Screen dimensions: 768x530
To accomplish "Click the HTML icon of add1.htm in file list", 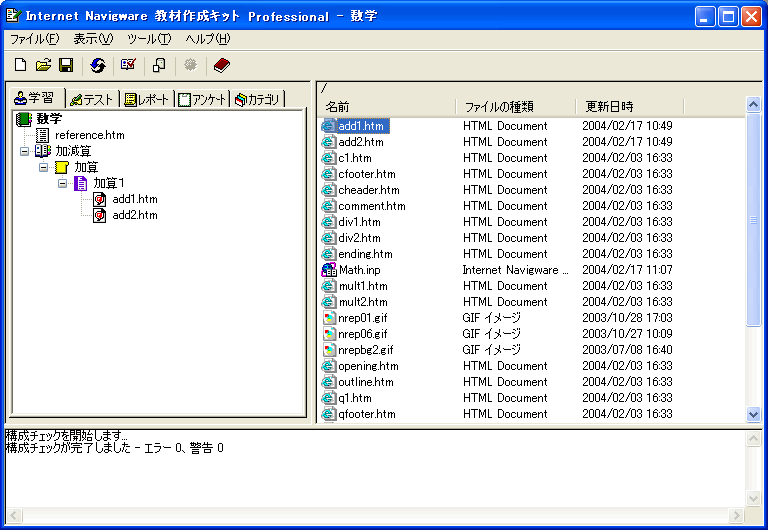I will point(329,126).
